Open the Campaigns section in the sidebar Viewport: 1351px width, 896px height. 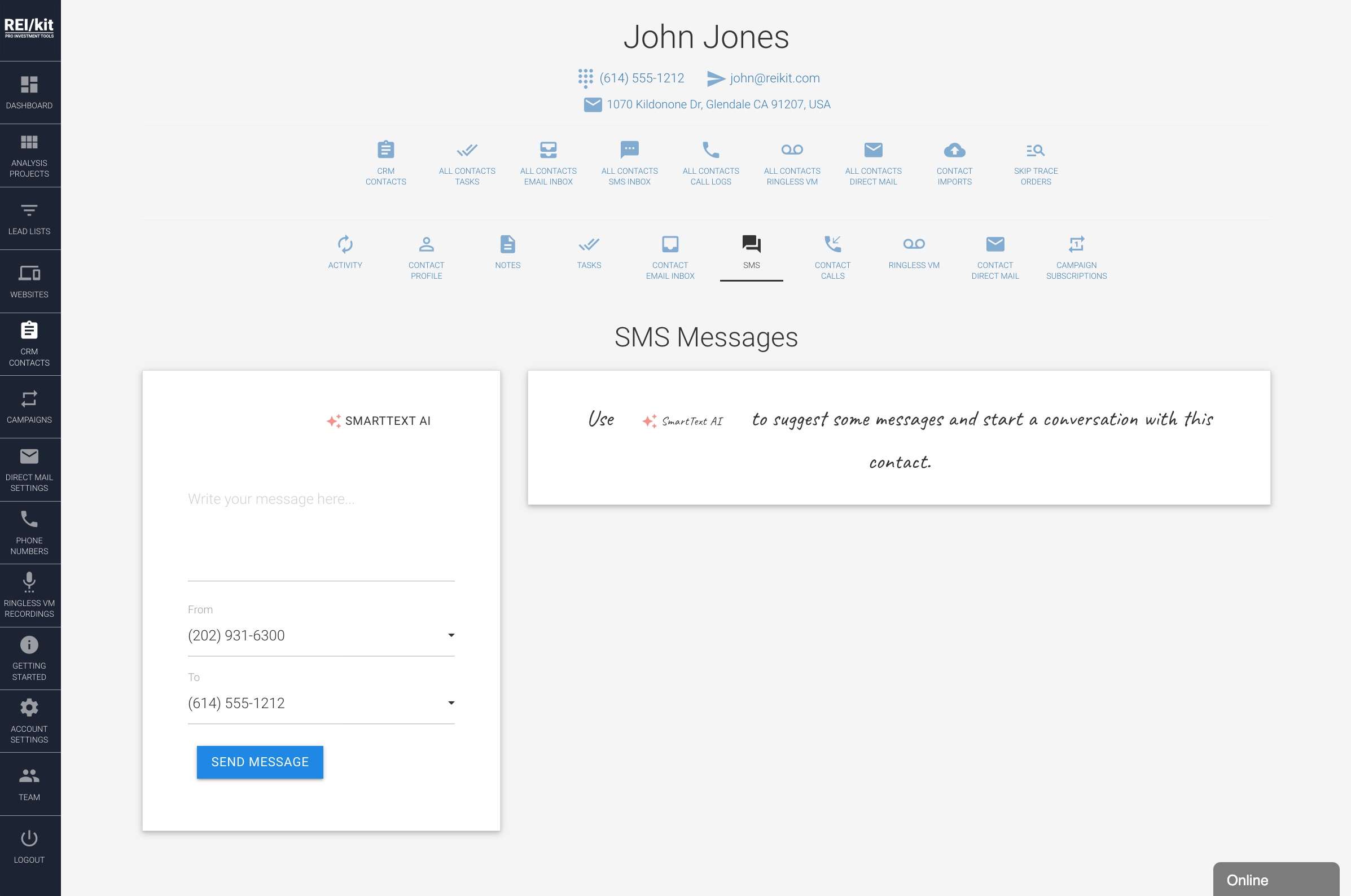[29, 407]
